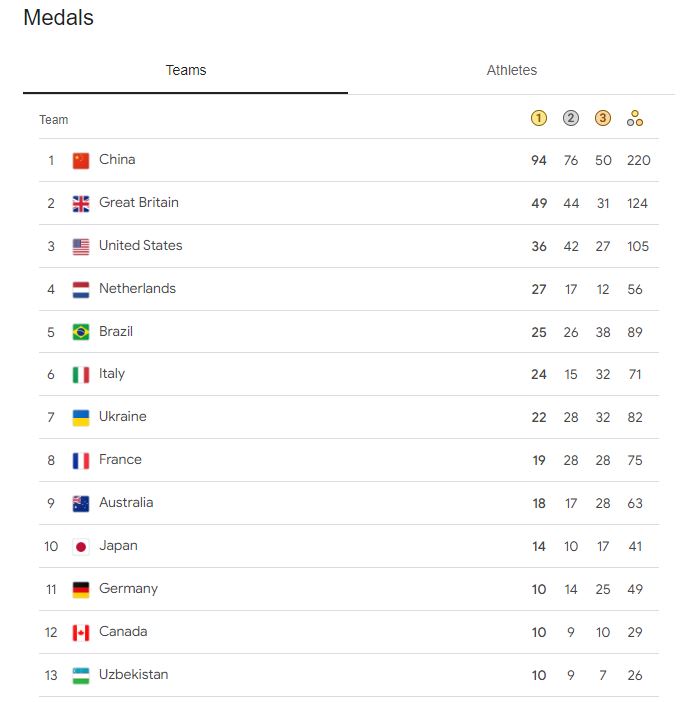Open the France team entry
This screenshot has width=690, height=702.
(x=349, y=460)
